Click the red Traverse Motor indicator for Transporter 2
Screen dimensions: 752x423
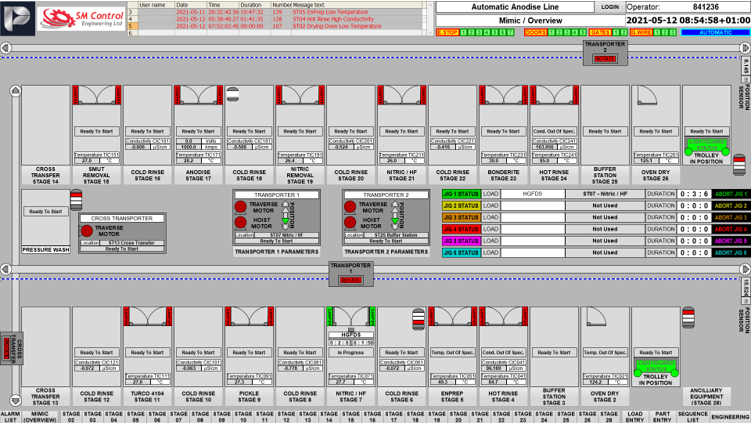(x=350, y=207)
